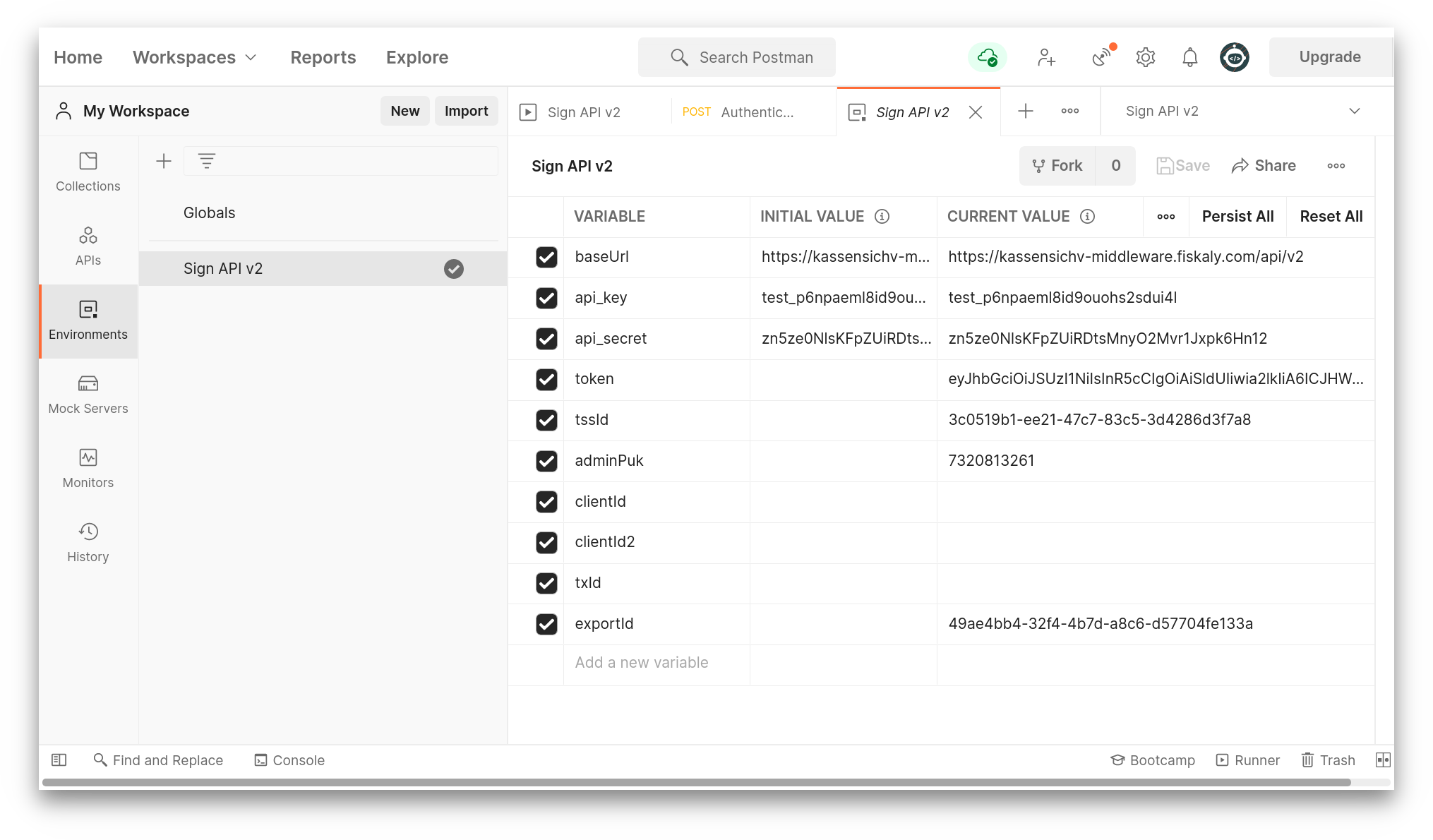Viewport: 1433px width, 840px height.
Task: Close the Sign API v2 environment tab
Action: pos(976,112)
